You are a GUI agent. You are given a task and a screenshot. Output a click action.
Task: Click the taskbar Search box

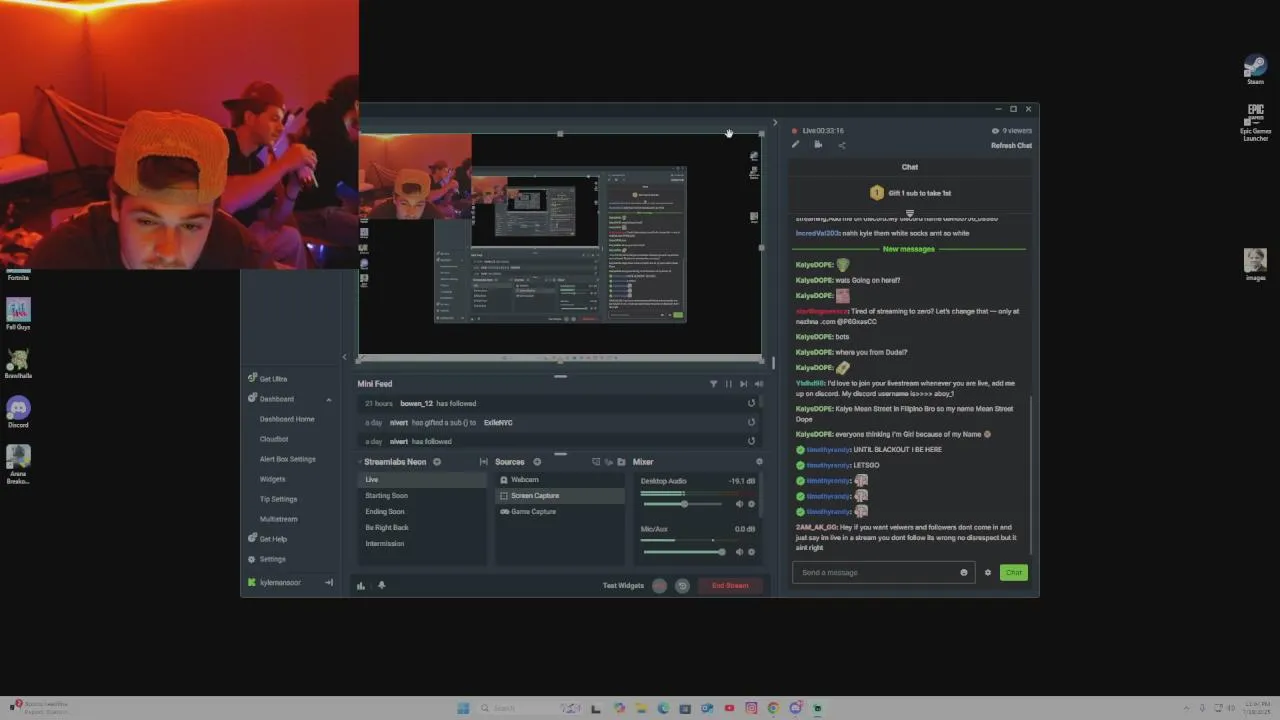pyautogui.click(x=527, y=708)
